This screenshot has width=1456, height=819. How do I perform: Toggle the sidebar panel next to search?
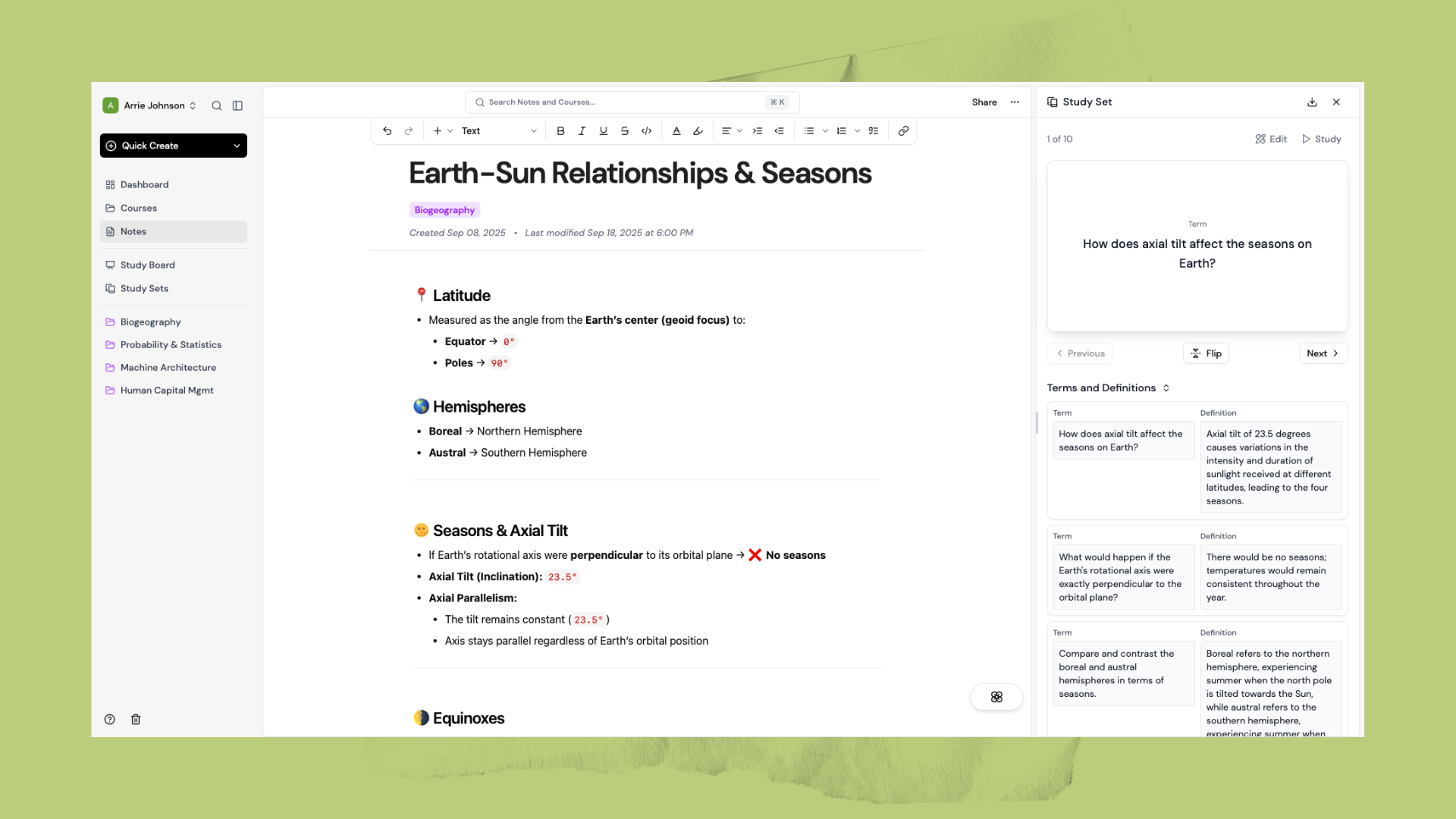[237, 105]
